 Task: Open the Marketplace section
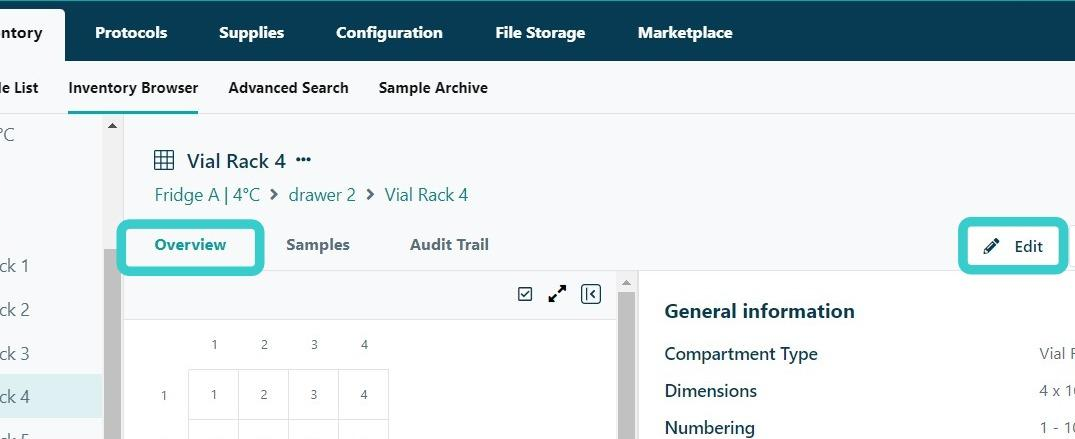685,32
